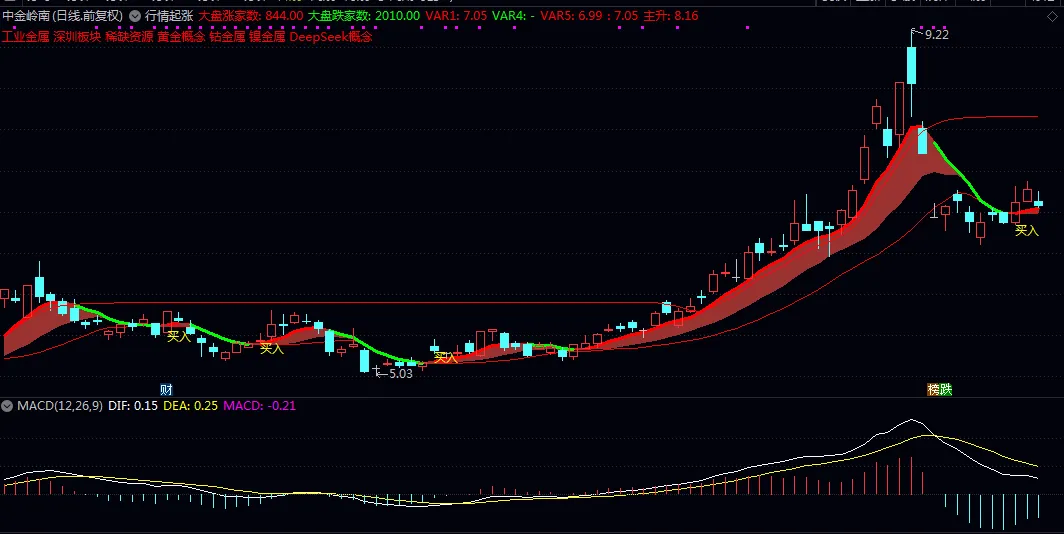This screenshot has height=534, width=1064.
Task: Click the VAR4 indicator label
Action: click(514, 16)
